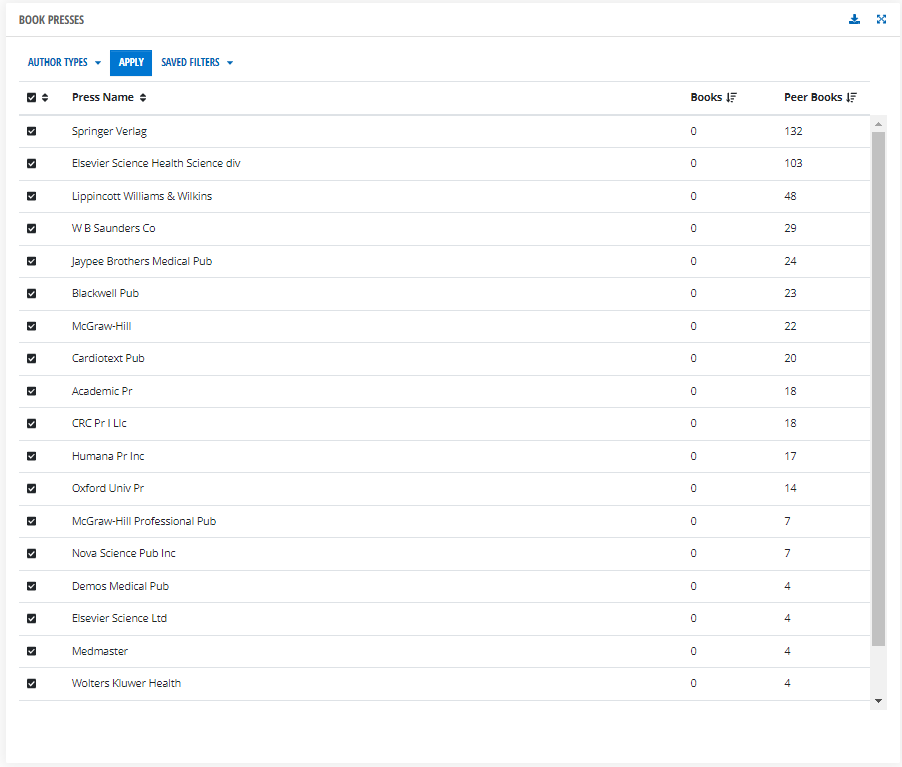
Task: Click the scrollbar down arrow
Action: point(878,701)
